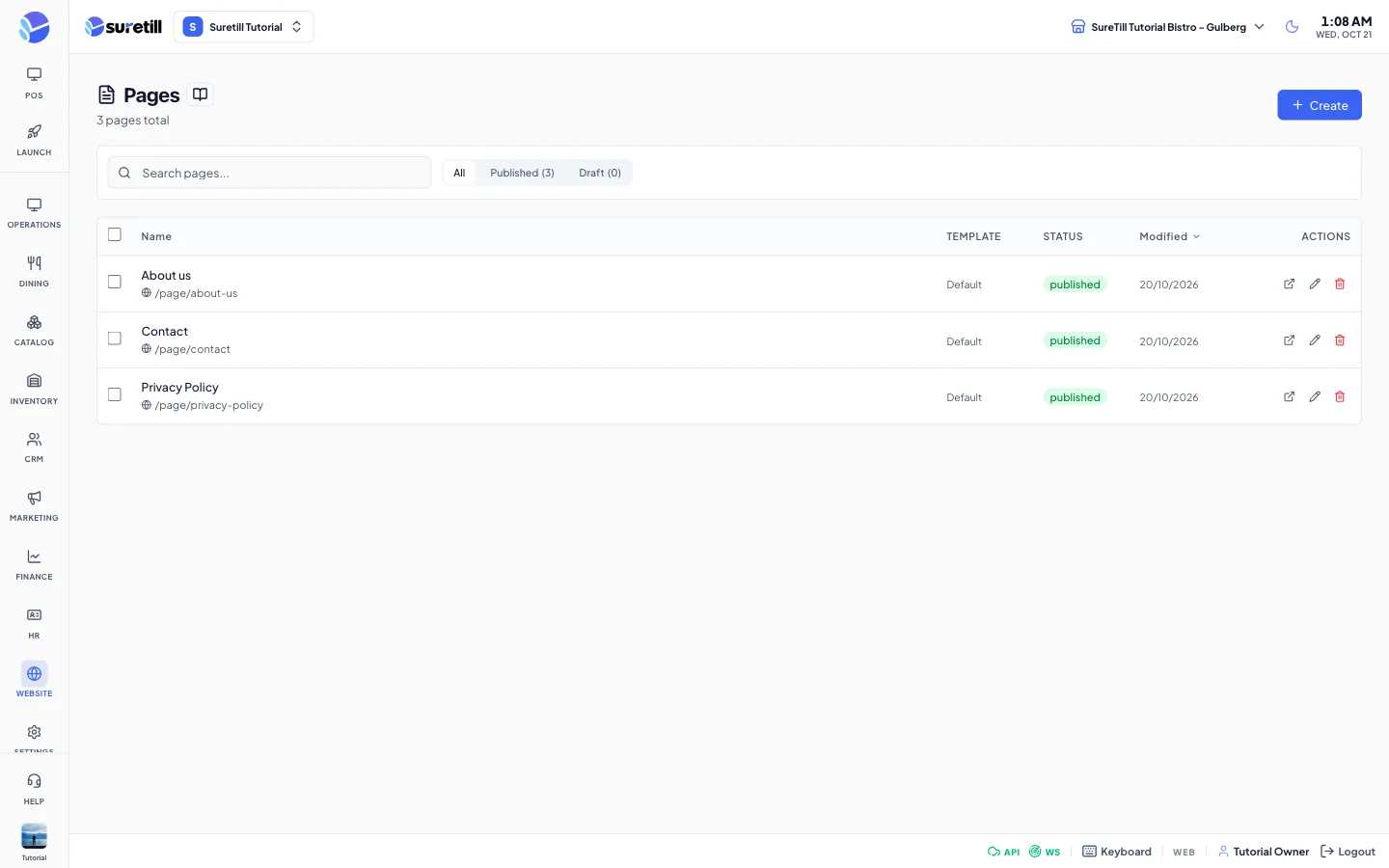Focus the Search pages field
Image resolution: width=1389 pixels, height=868 pixels.
pos(270,173)
